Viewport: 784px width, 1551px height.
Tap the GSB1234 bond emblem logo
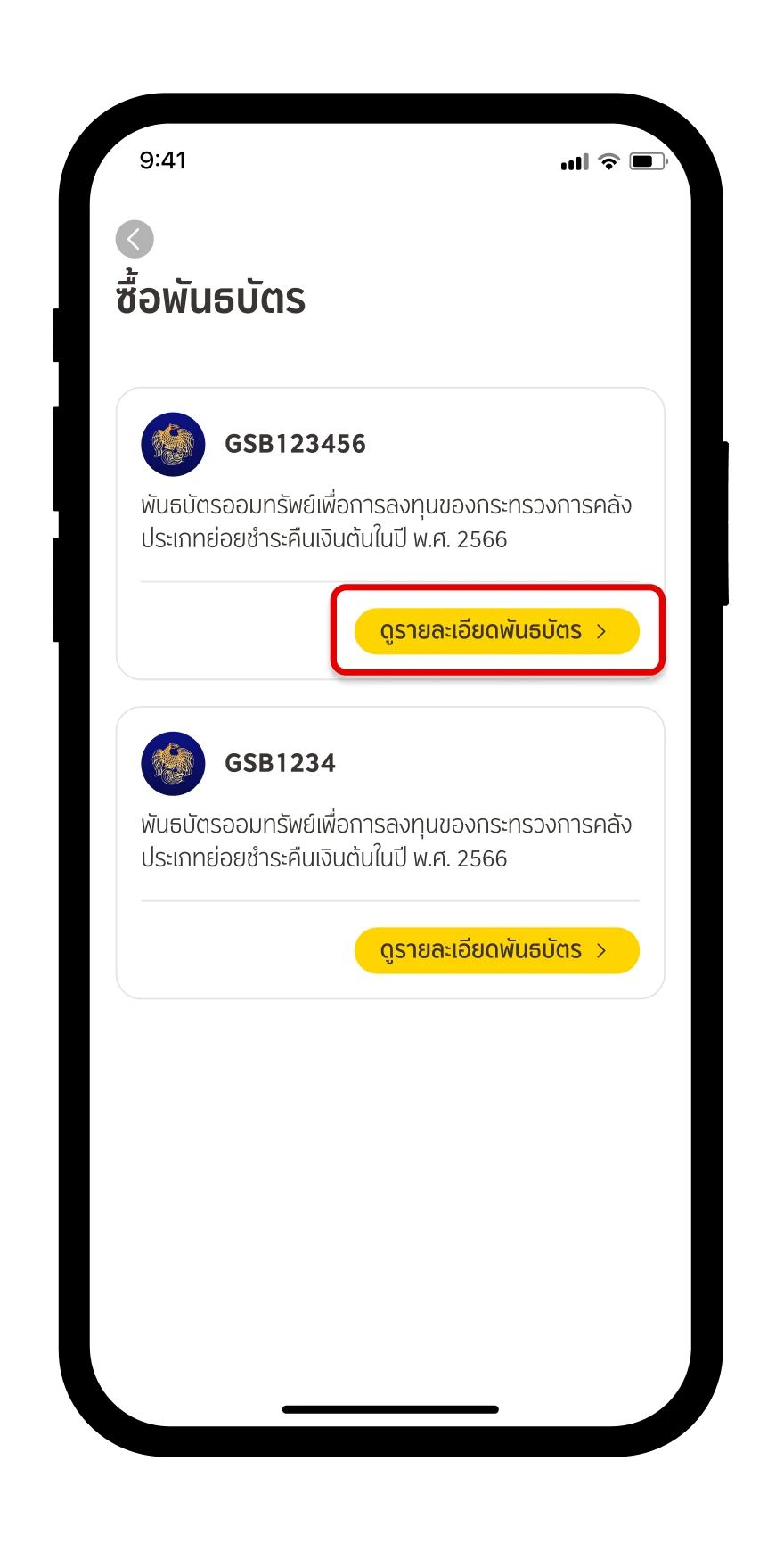[173, 764]
